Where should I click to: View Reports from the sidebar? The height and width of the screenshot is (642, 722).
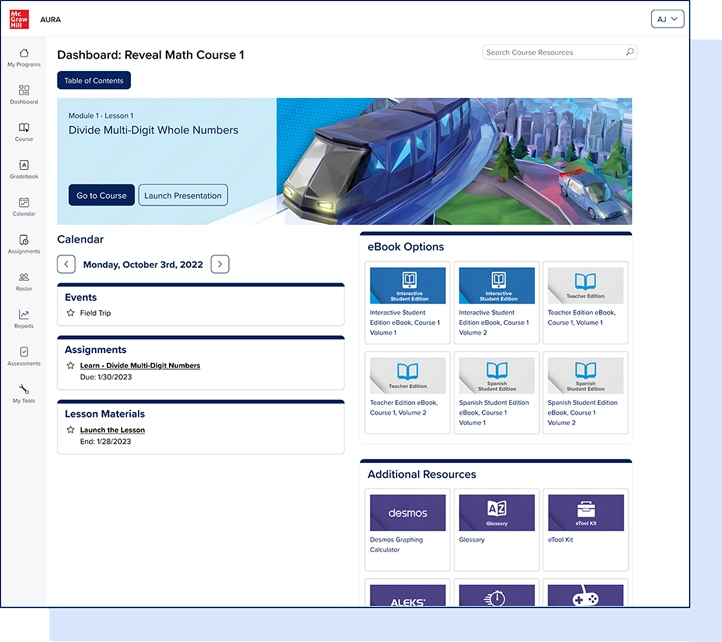pos(24,319)
